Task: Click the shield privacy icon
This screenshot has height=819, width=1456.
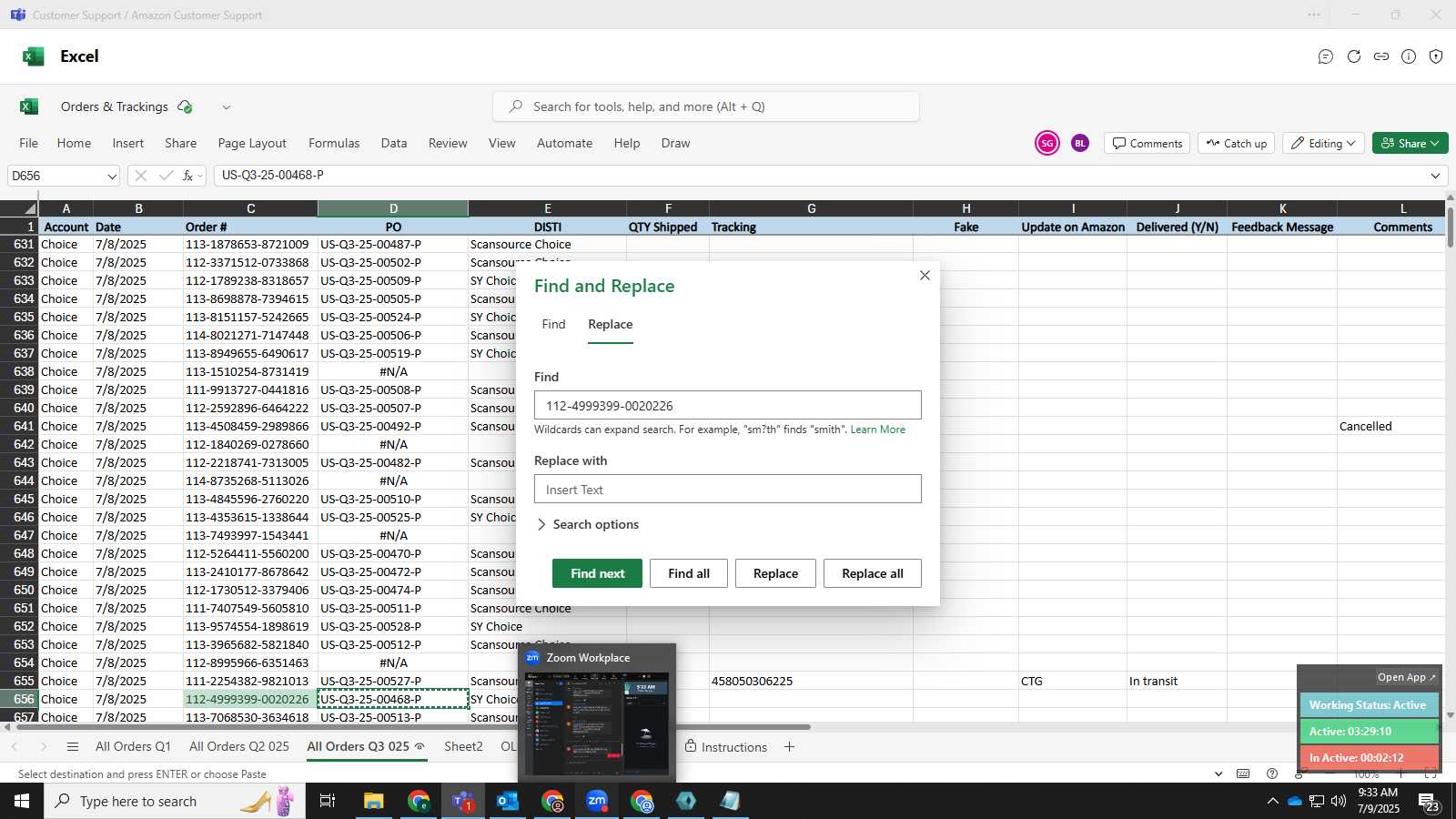Action: point(1436,56)
